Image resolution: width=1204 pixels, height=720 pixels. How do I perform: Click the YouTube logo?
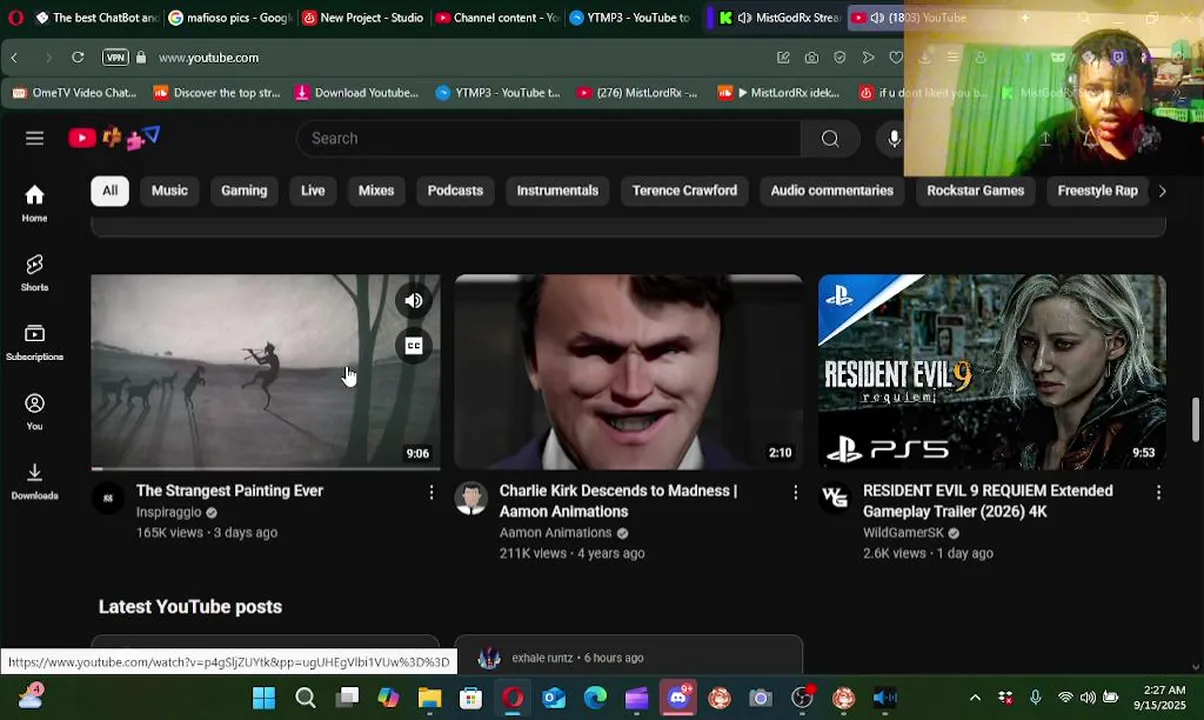point(82,138)
